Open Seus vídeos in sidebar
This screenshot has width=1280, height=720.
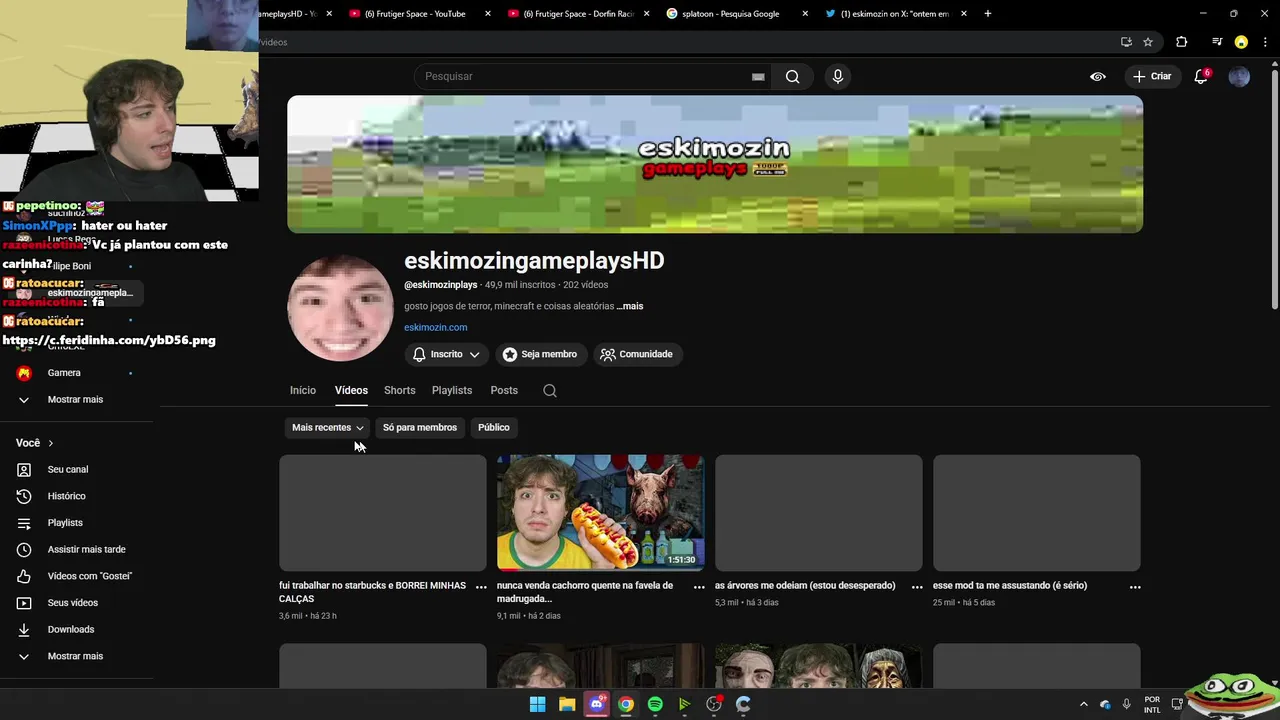point(73,603)
